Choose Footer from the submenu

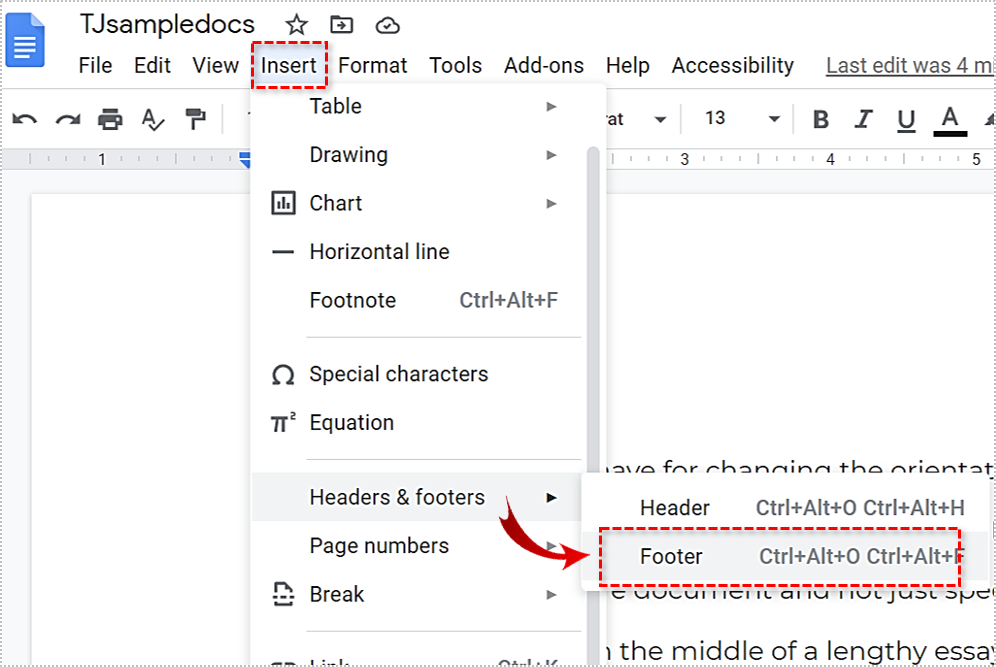(x=786, y=556)
